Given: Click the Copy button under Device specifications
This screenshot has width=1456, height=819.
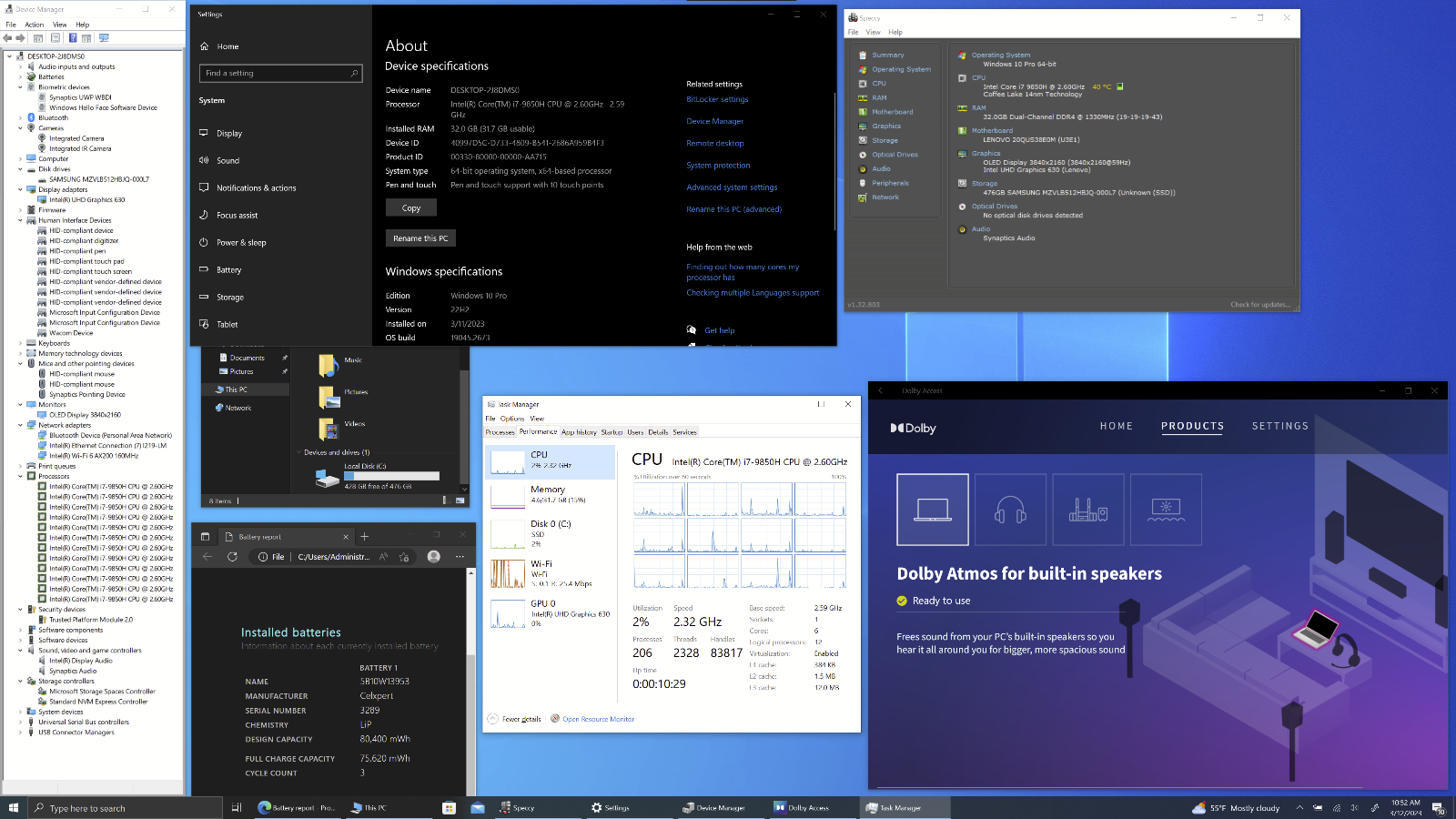Looking at the screenshot, I should [411, 208].
